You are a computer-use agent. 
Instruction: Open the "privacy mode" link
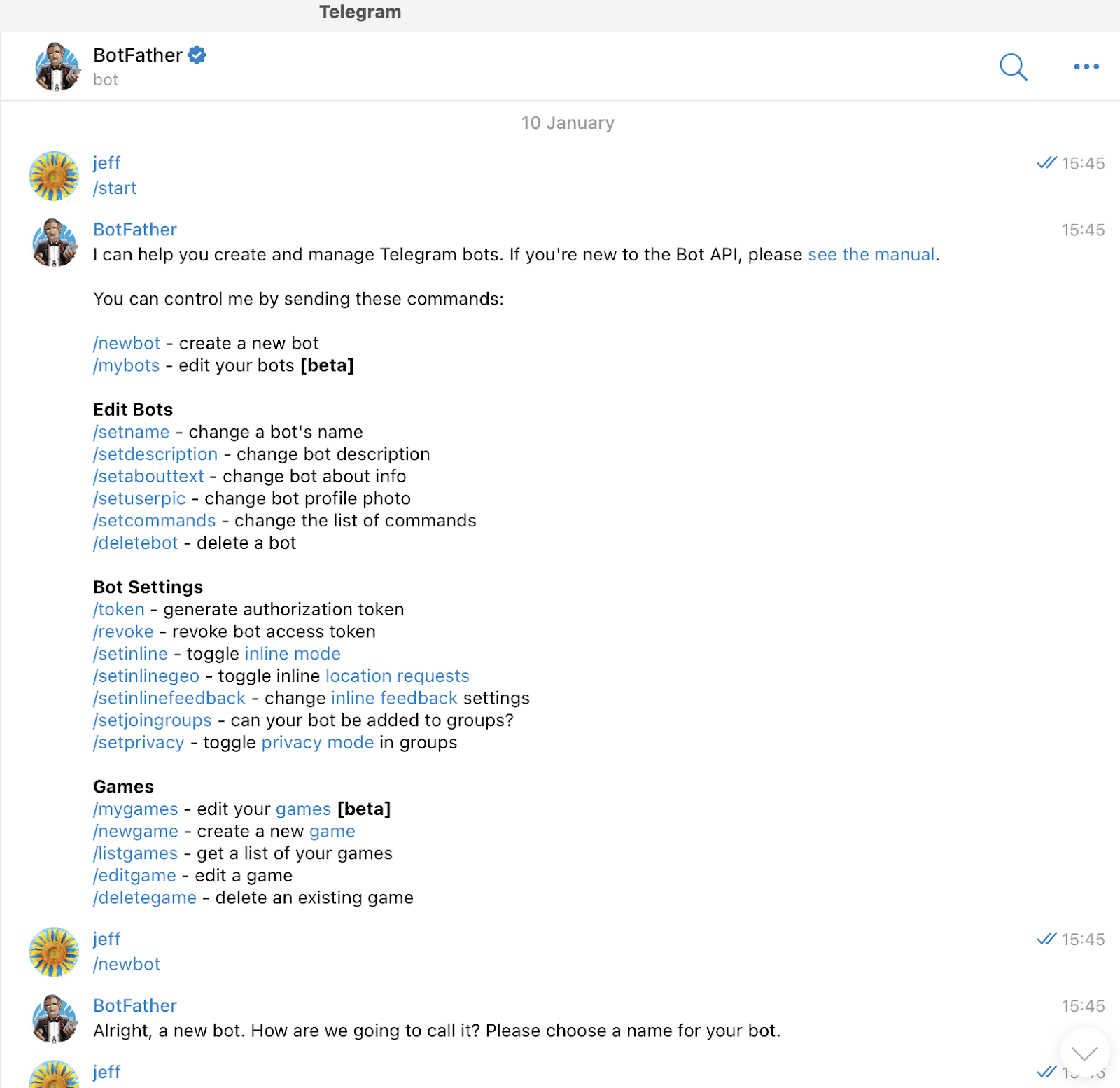[318, 743]
